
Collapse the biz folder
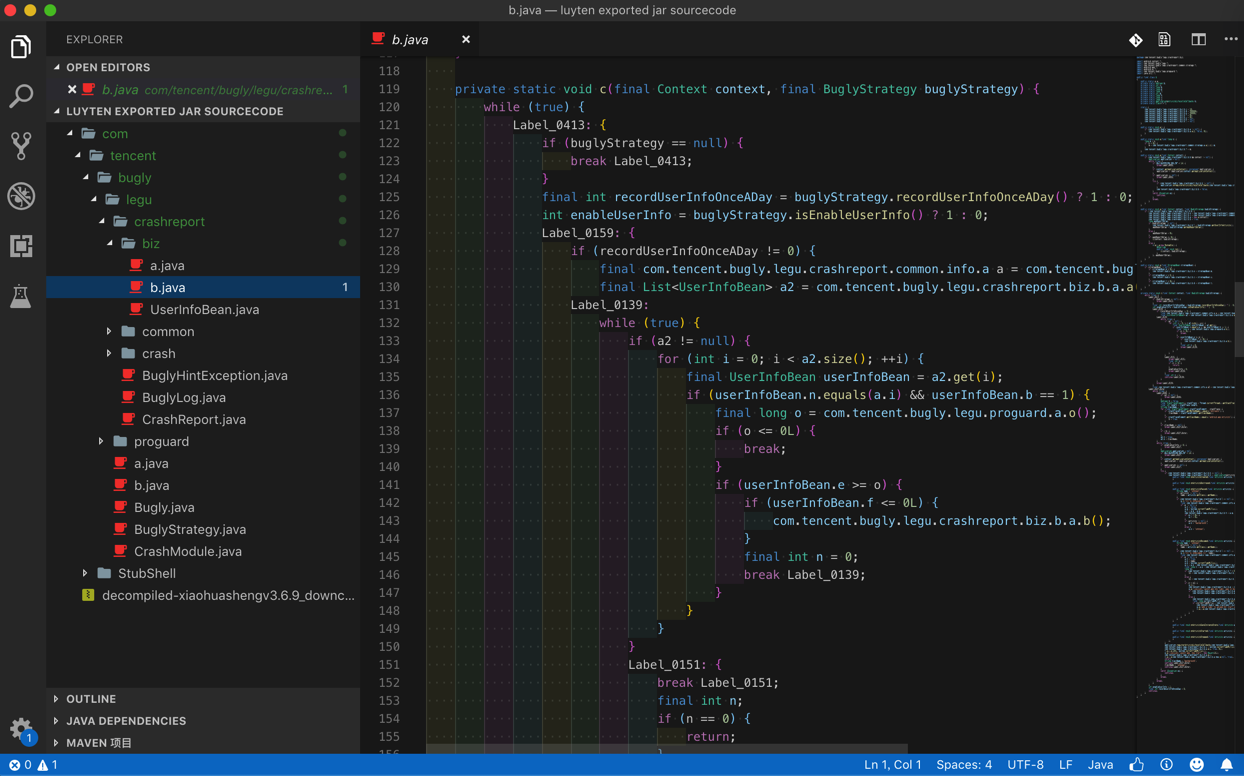[x=110, y=244]
